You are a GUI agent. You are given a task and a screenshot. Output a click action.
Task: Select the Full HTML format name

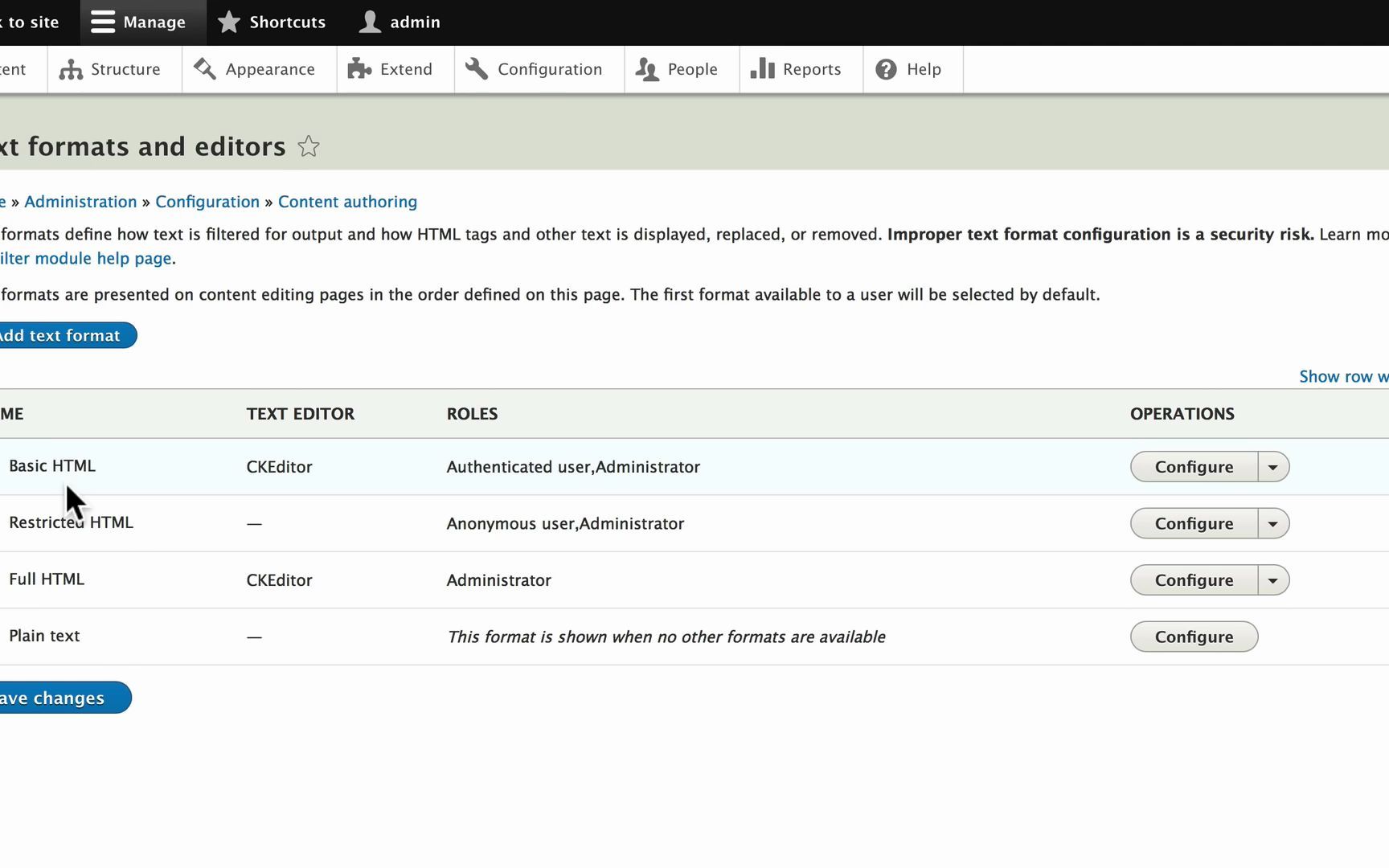click(x=47, y=579)
